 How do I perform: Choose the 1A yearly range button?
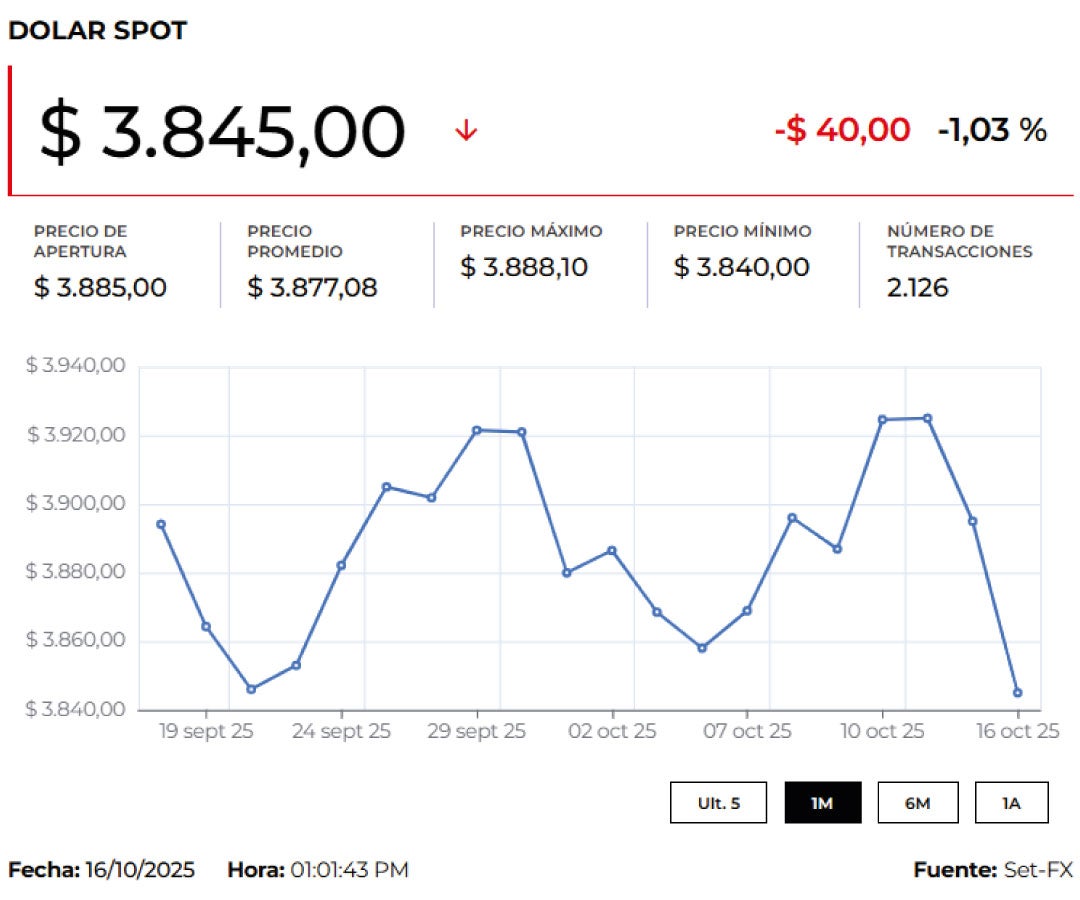(1011, 803)
